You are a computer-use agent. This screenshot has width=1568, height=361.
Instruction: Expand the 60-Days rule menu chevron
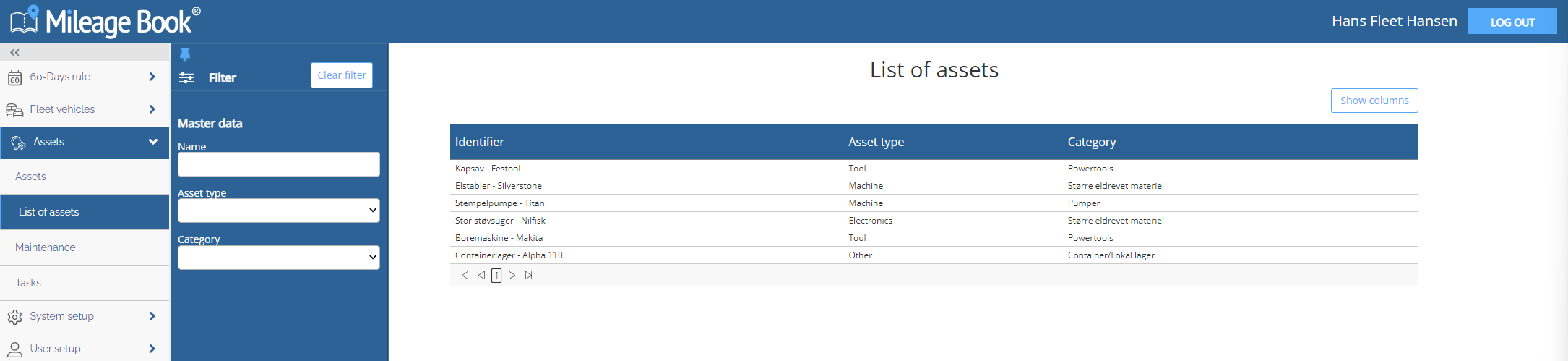point(152,77)
